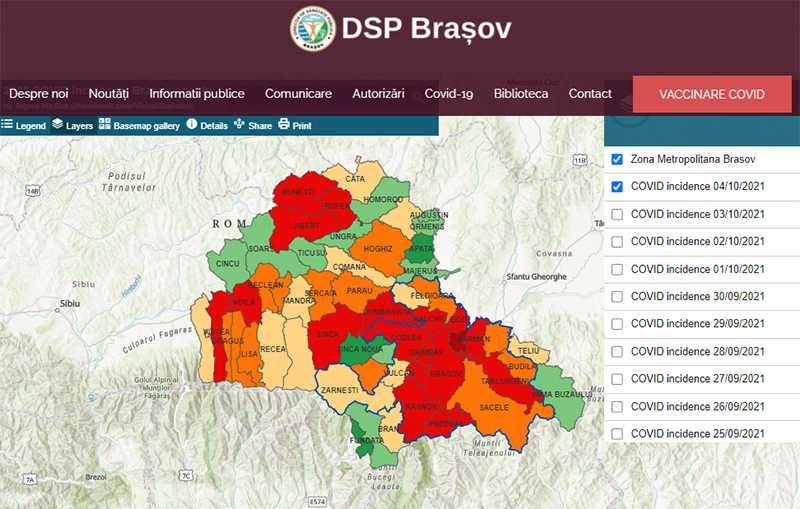800x509 pixels.
Task: Expand the Comunicare menu
Action: pos(298,94)
